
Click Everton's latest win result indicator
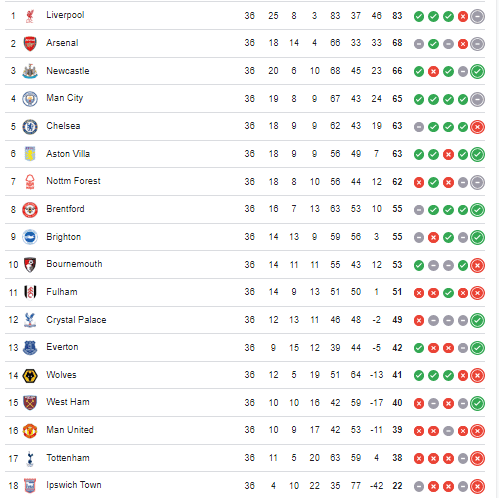pos(477,348)
